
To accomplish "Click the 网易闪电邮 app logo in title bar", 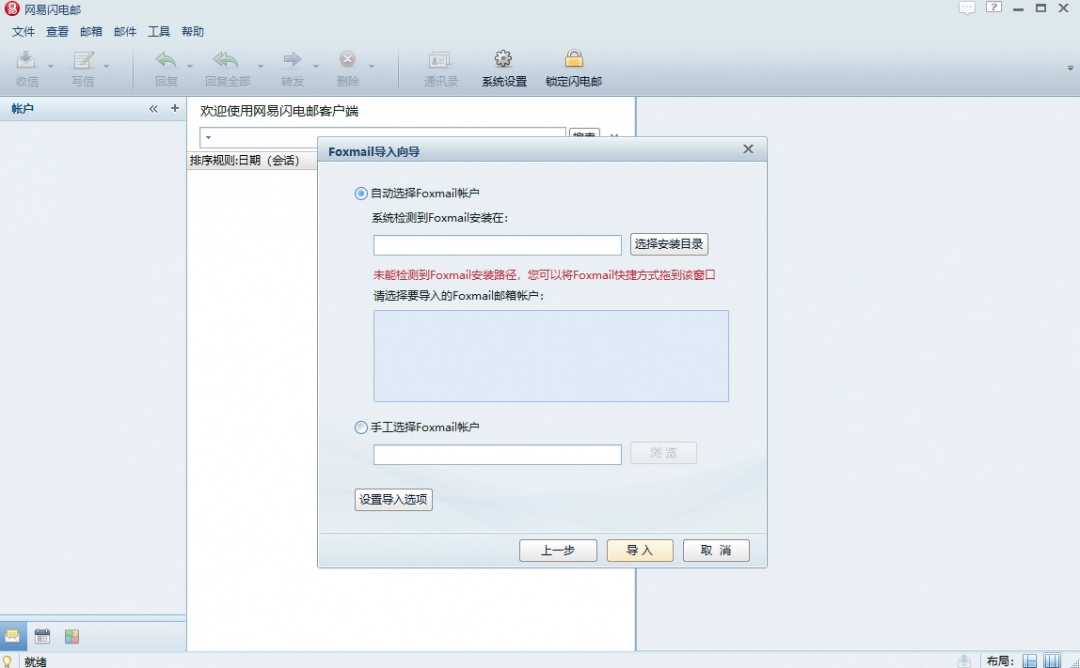I will (x=12, y=9).
